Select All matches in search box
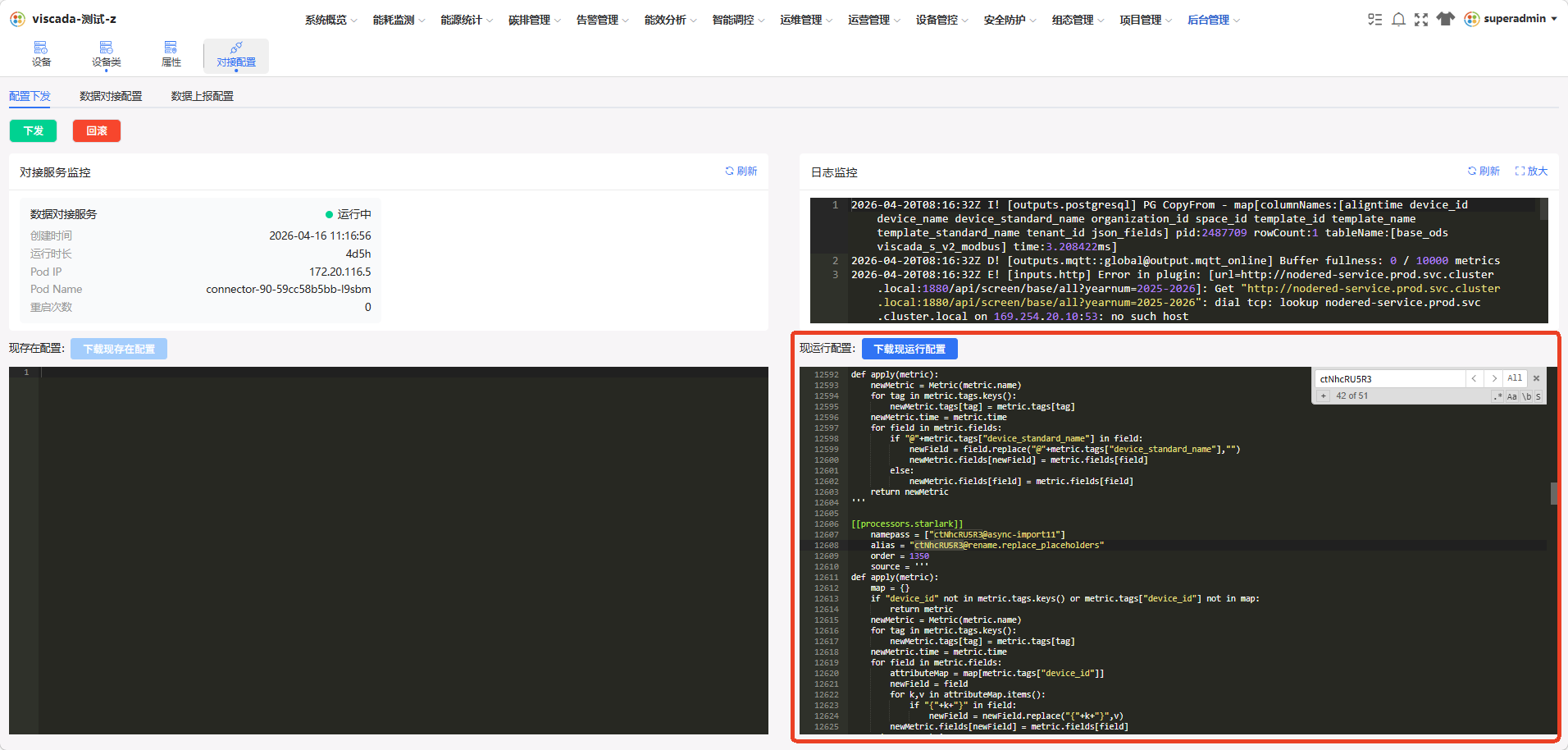Viewport: 1568px width, 750px height. tap(1515, 378)
